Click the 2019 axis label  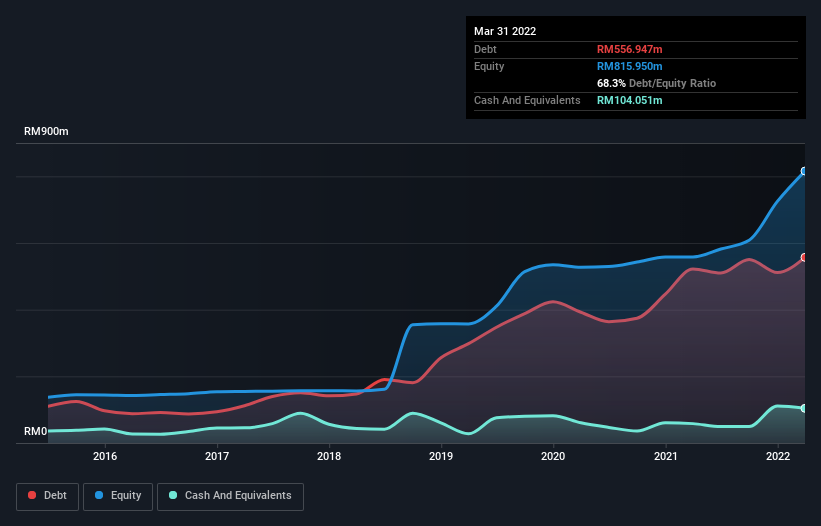(441, 456)
